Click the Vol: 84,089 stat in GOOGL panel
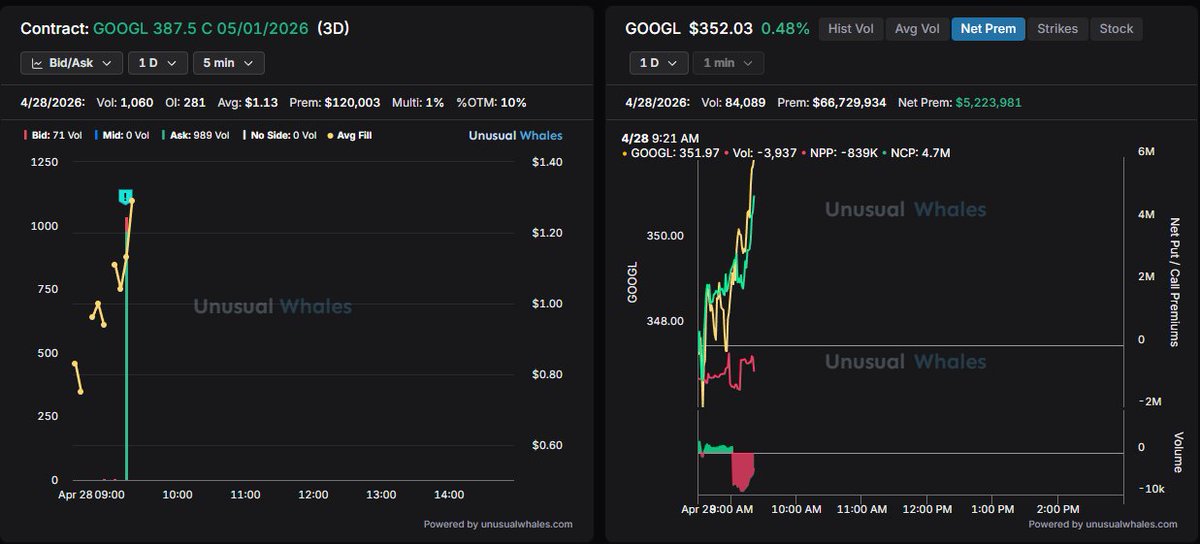This screenshot has width=1200, height=544. pyautogui.click(x=732, y=102)
